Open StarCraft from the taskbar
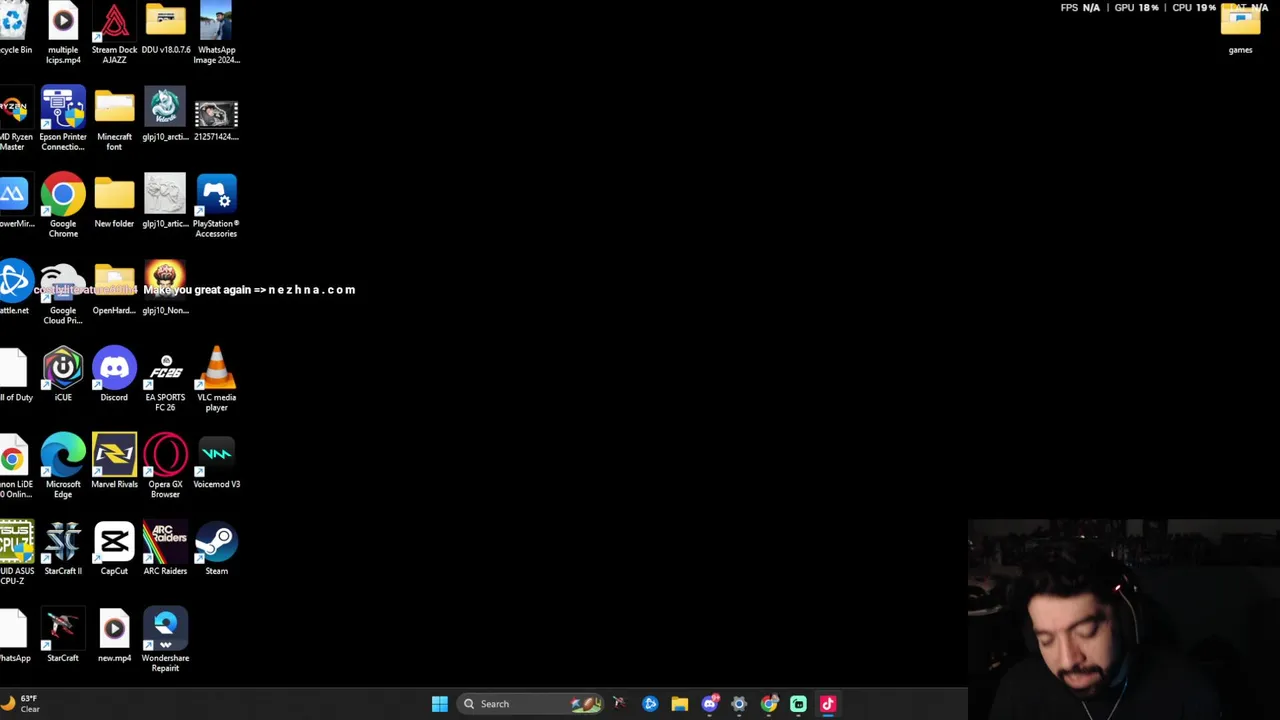Image resolution: width=1280 pixels, height=720 pixels. [x=620, y=704]
